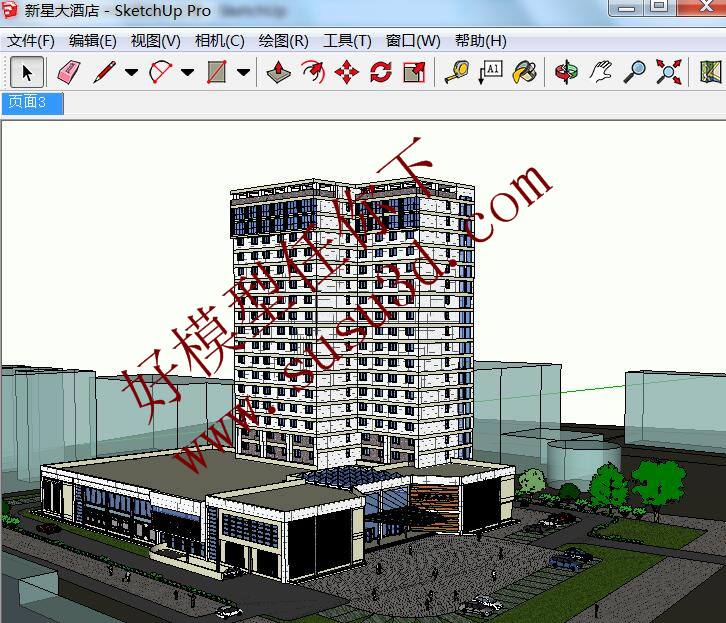Image resolution: width=726 pixels, height=623 pixels.
Task: Open the 相机(C) menu
Action: click(219, 41)
